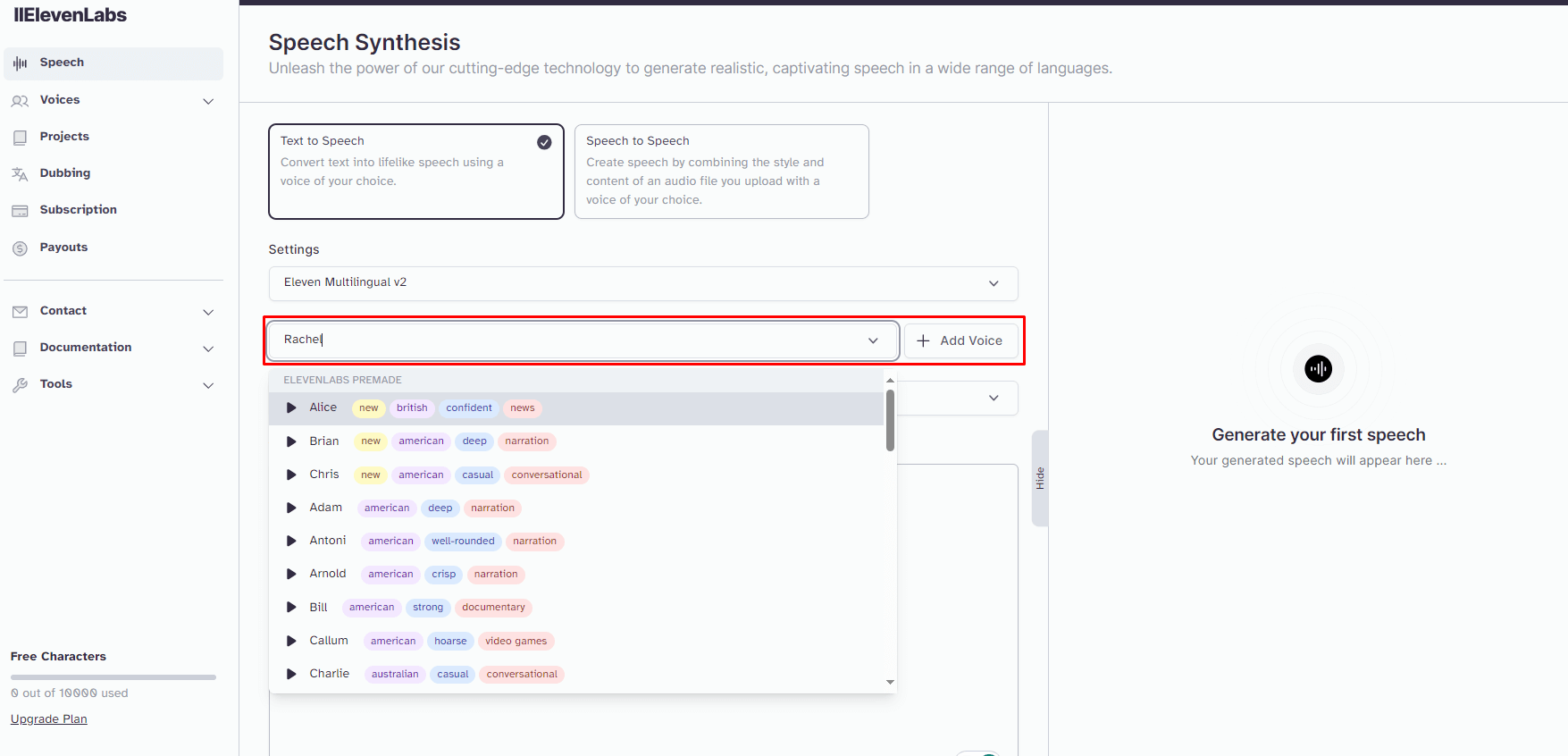The height and width of the screenshot is (756, 1568).
Task: Play the Chris voice preview
Action: [x=291, y=475]
